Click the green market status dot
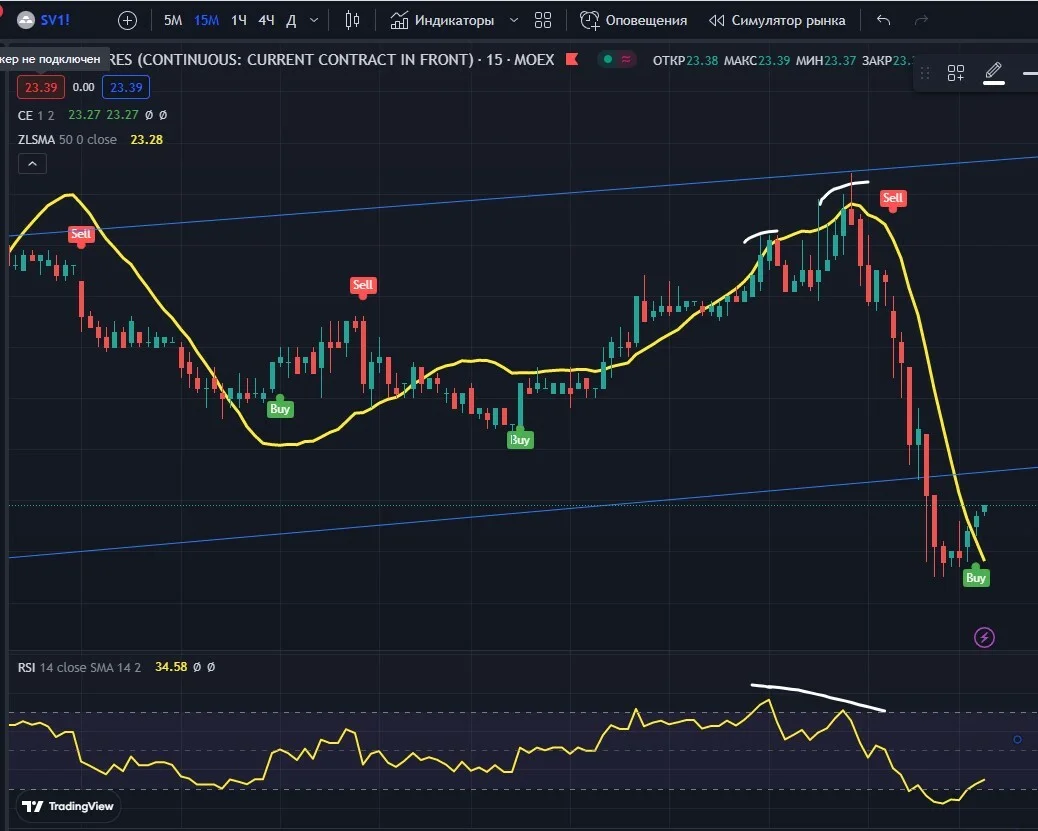The width and height of the screenshot is (1038, 831). (x=608, y=59)
